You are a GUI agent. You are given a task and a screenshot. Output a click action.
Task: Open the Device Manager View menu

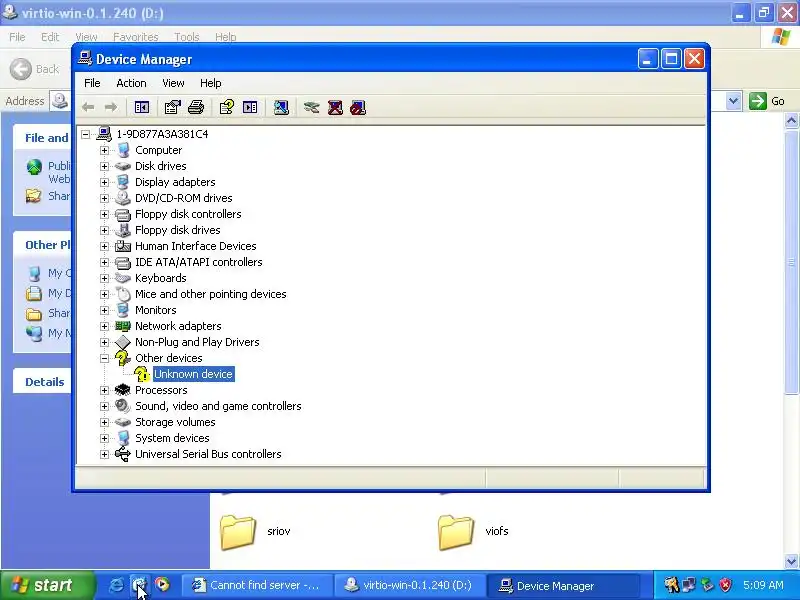(x=173, y=83)
